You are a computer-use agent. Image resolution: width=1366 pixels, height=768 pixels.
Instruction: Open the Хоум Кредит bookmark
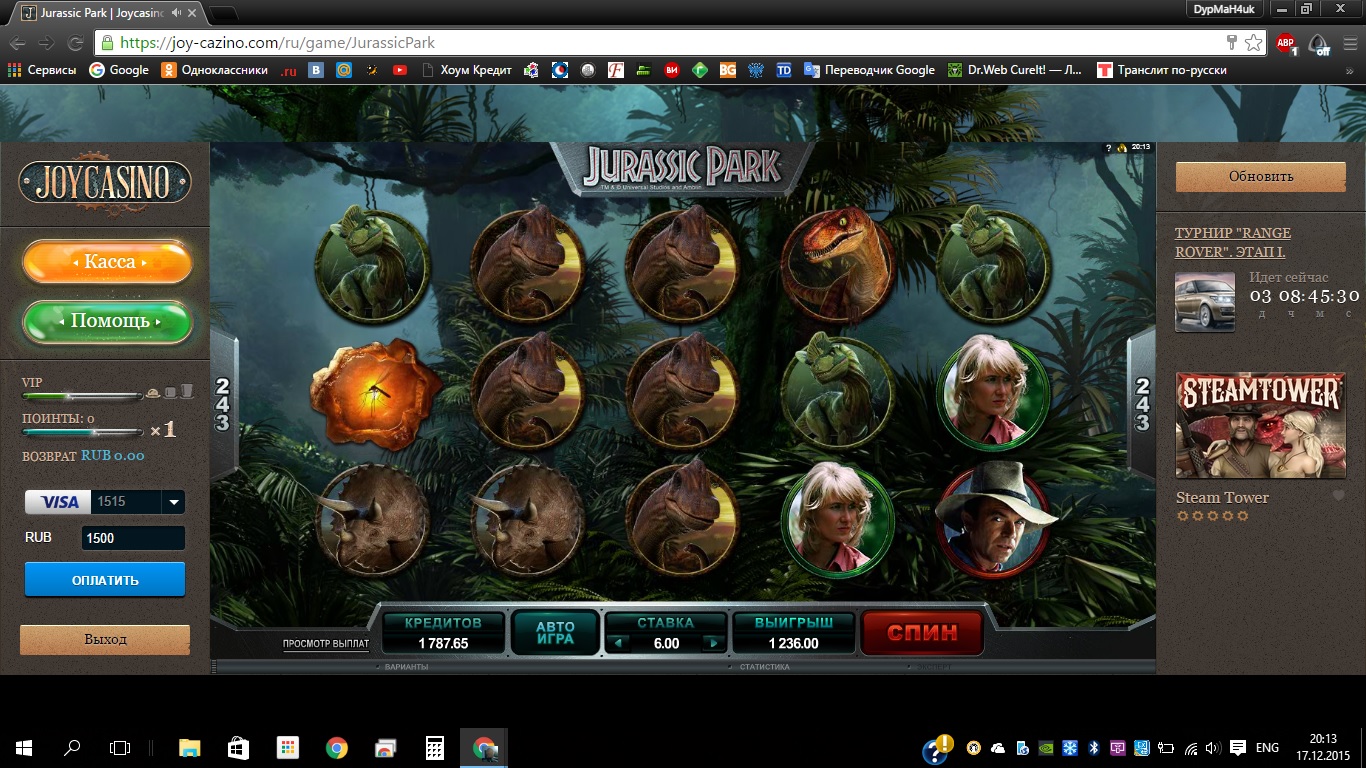(x=467, y=70)
